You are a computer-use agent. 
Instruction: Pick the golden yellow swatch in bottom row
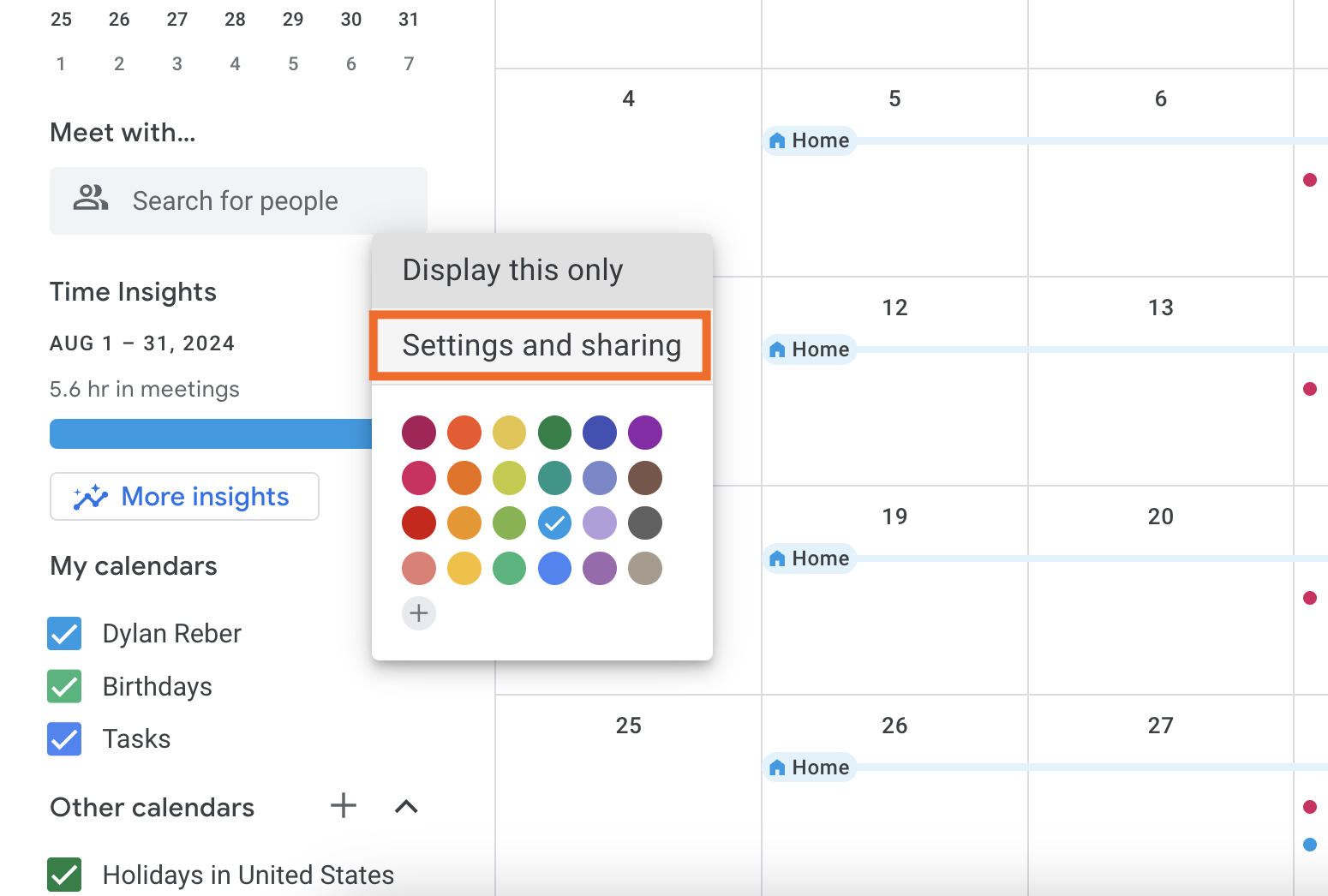[464, 568]
